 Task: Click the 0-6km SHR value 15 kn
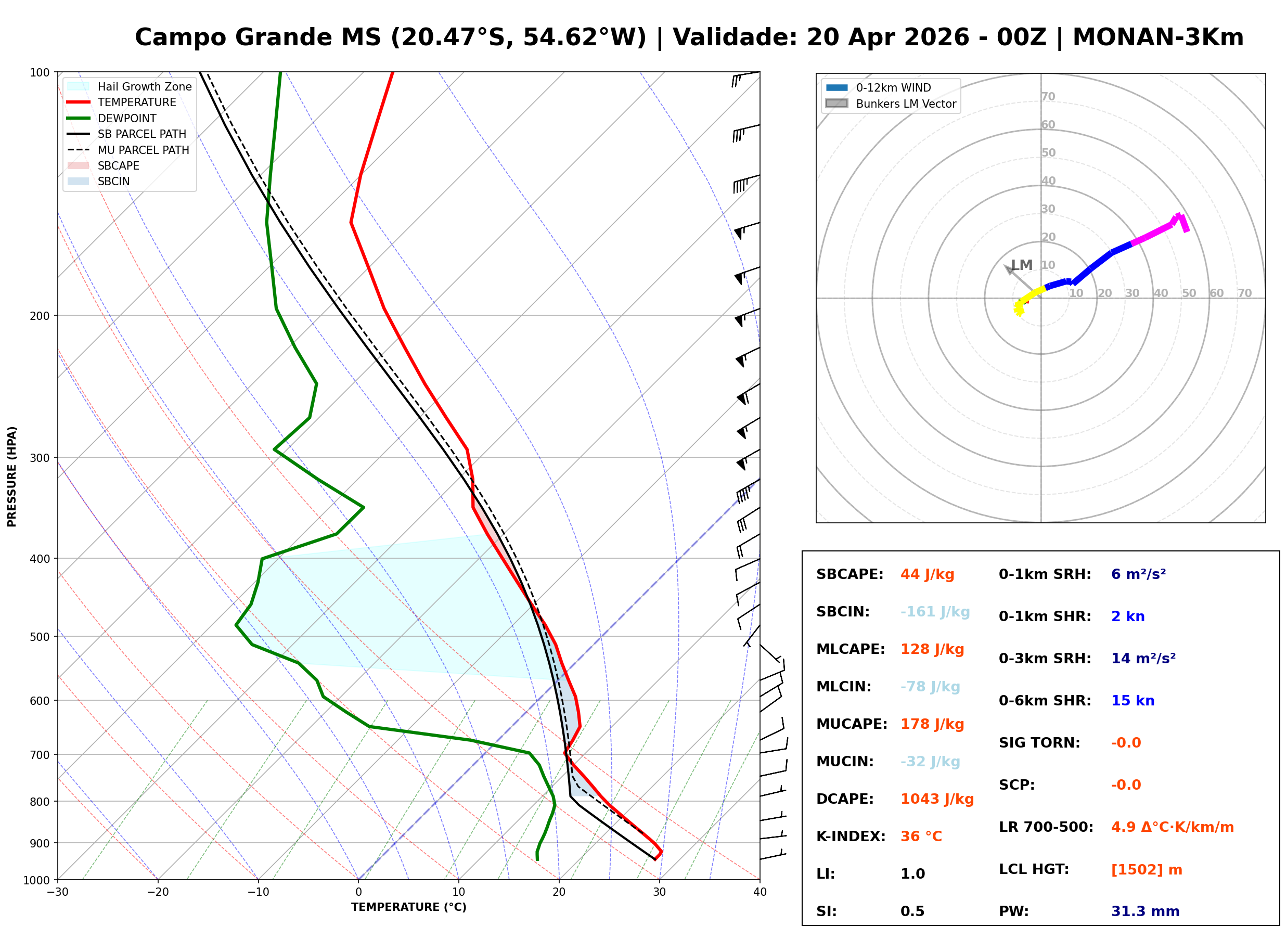[x=1132, y=701]
